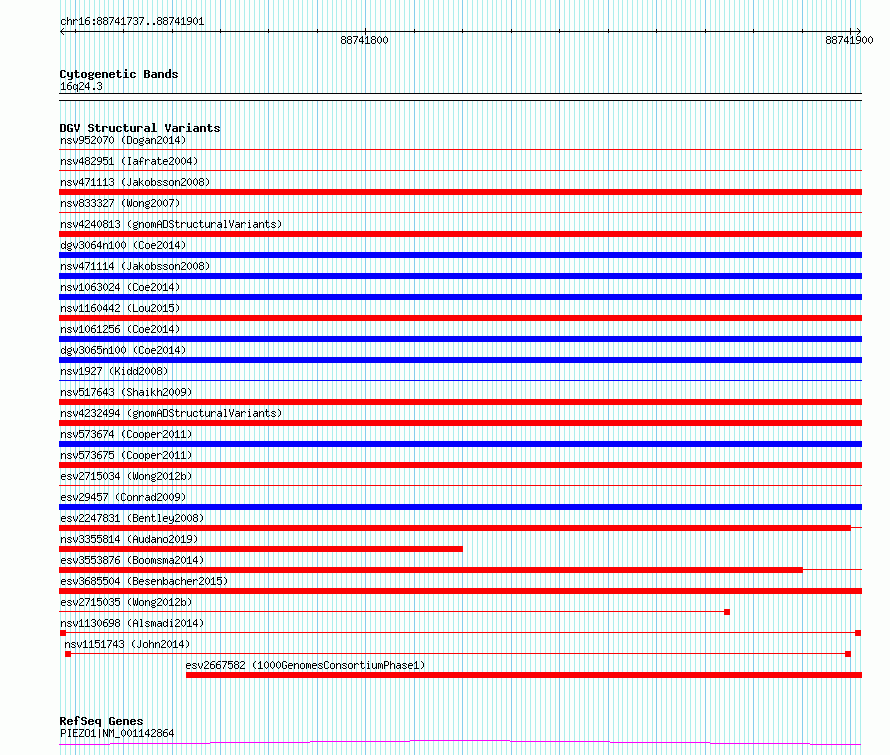Select variant esv2667582 (1000GenomesConsortiumPhase1) label

(305, 665)
